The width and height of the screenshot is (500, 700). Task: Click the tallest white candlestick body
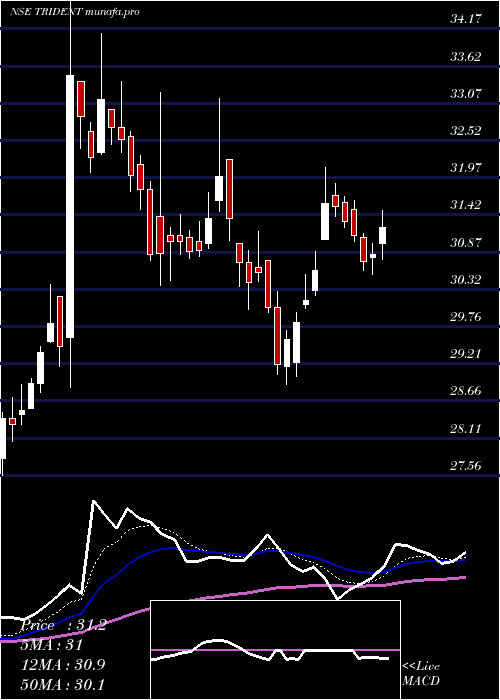(70, 206)
